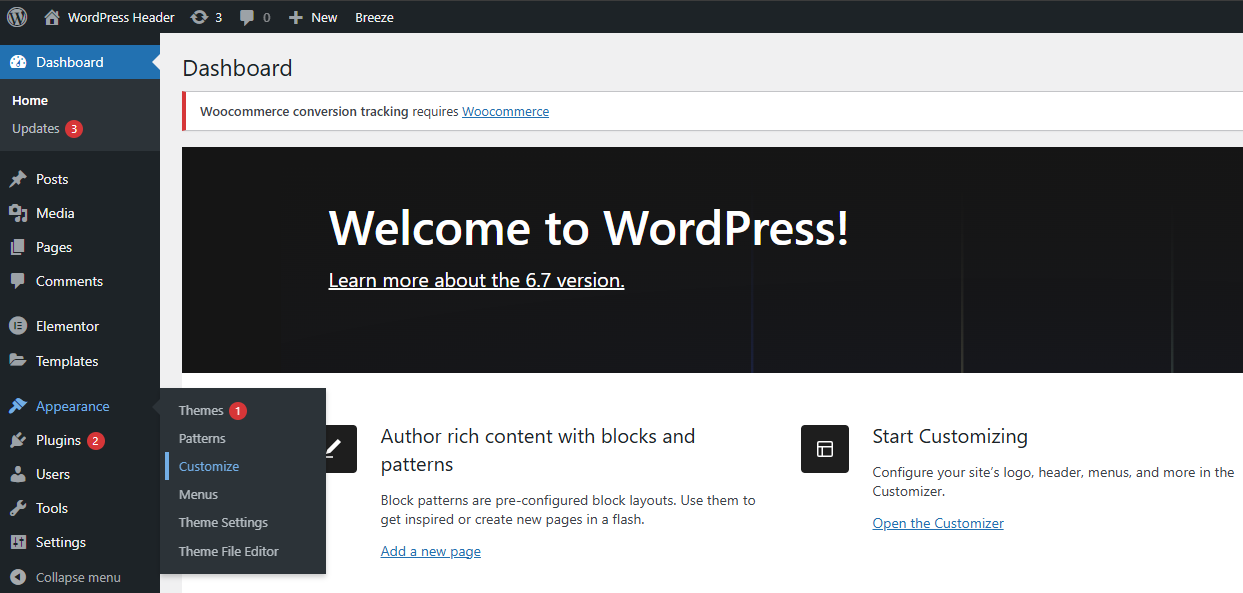
Task: Click the Pages icon in sidebar
Action: (18, 247)
